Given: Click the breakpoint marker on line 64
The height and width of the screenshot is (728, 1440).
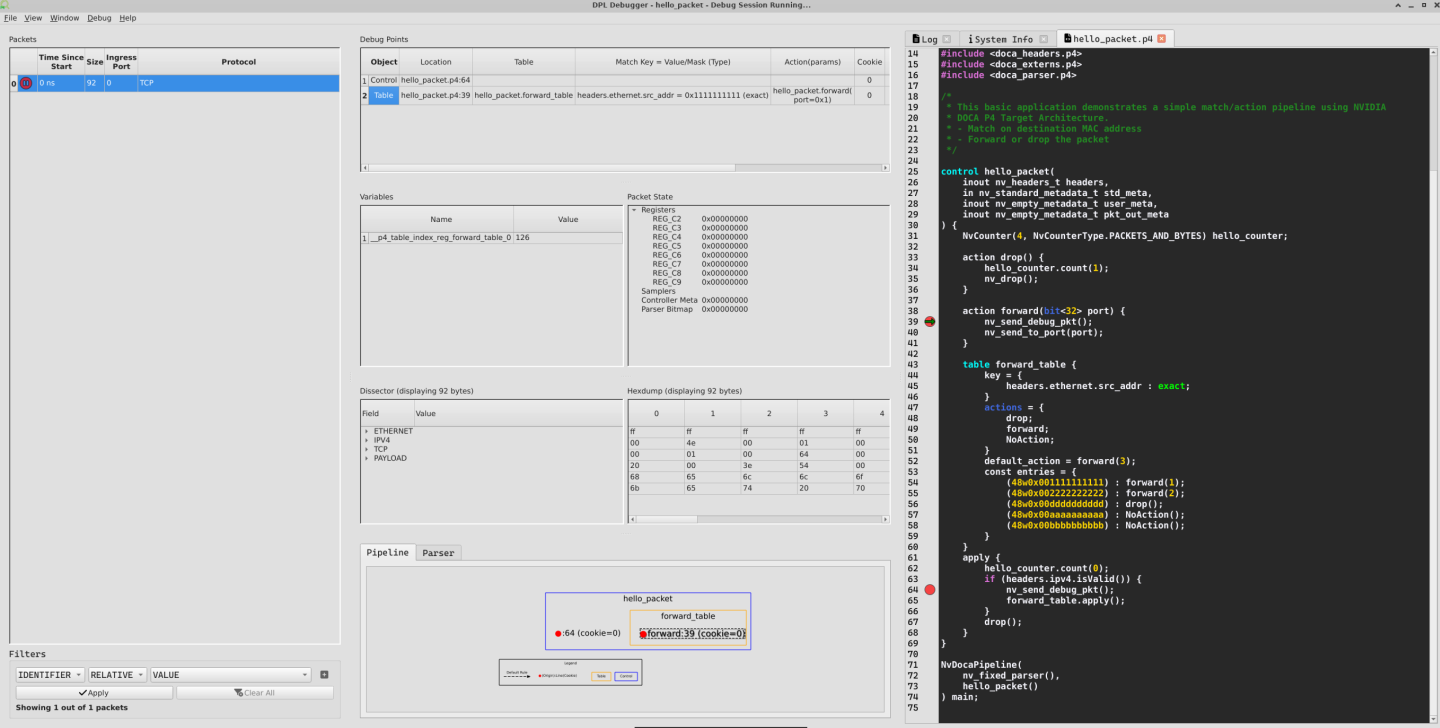Looking at the screenshot, I should [x=929, y=590].
